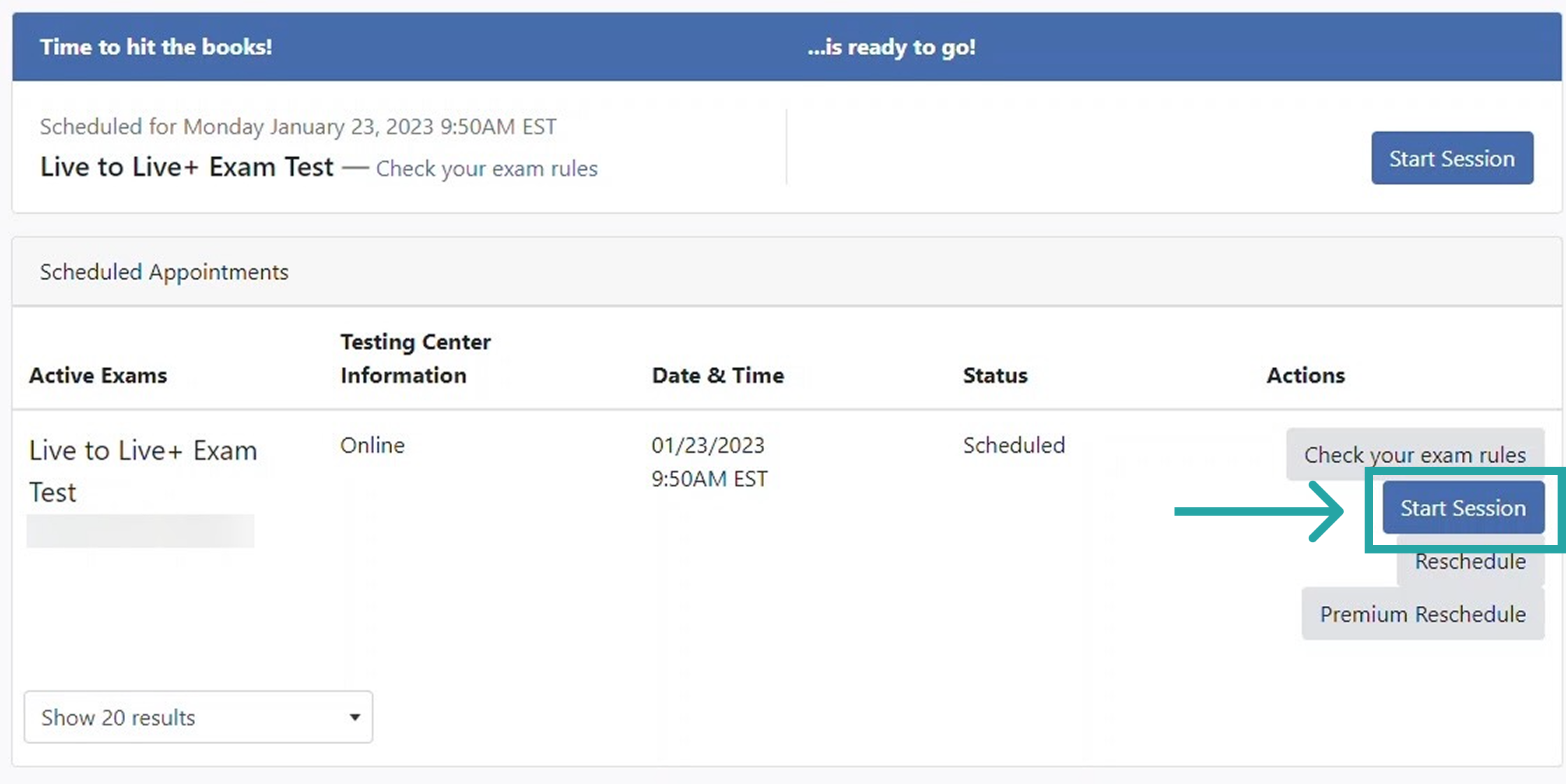Viewport: 1566px width, 784px height.
Task: Click the Scheduled status cell
Action: pos(1014,445)
